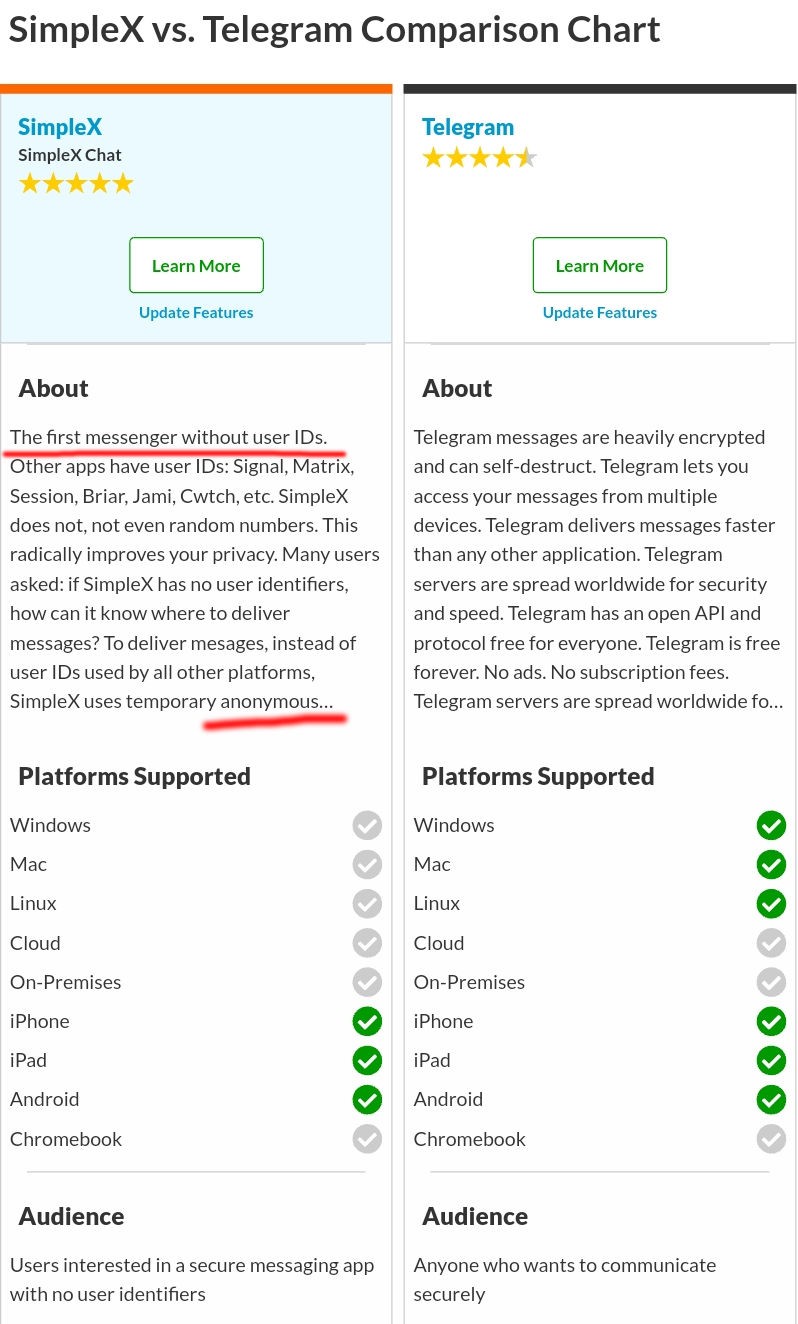Click SimpleX Android green checkmark icon

tap(367, 1099)
